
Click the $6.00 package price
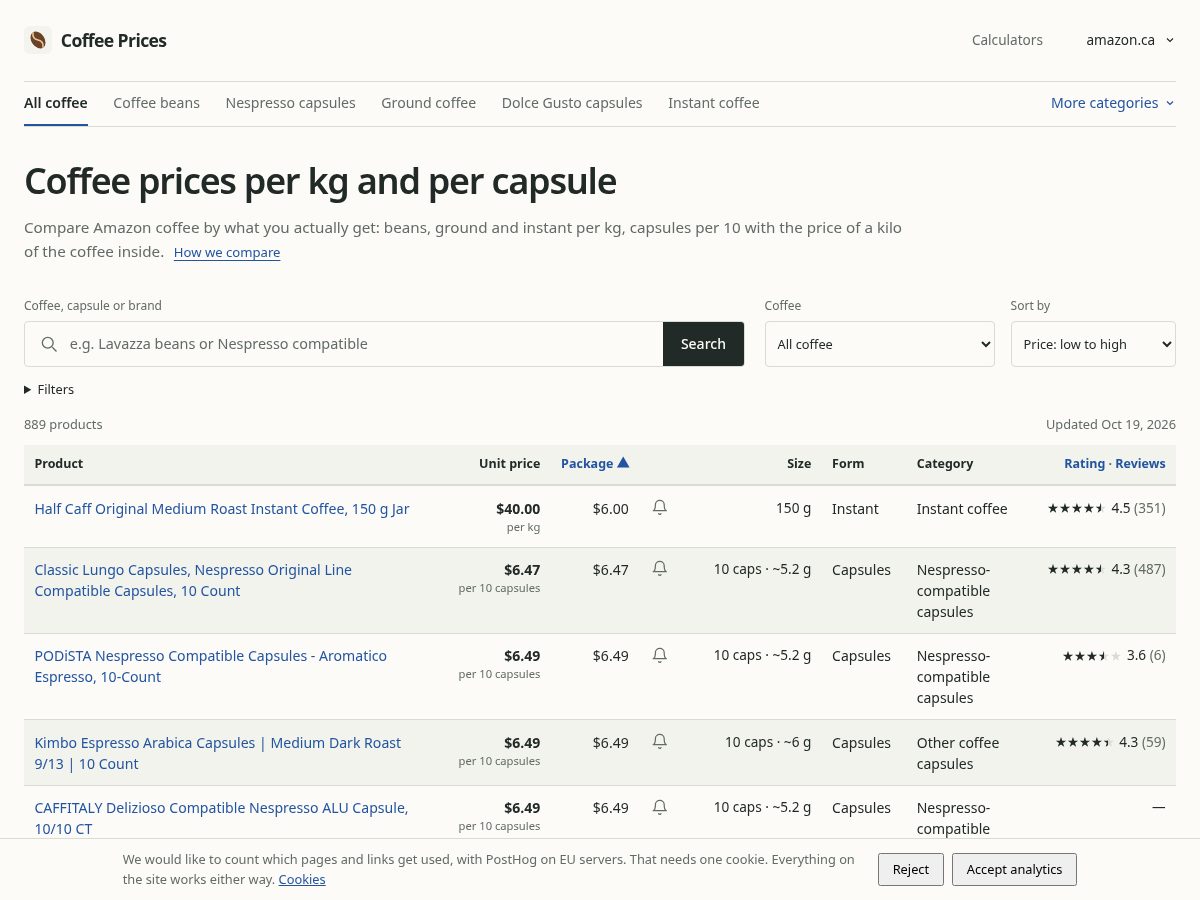611,509
